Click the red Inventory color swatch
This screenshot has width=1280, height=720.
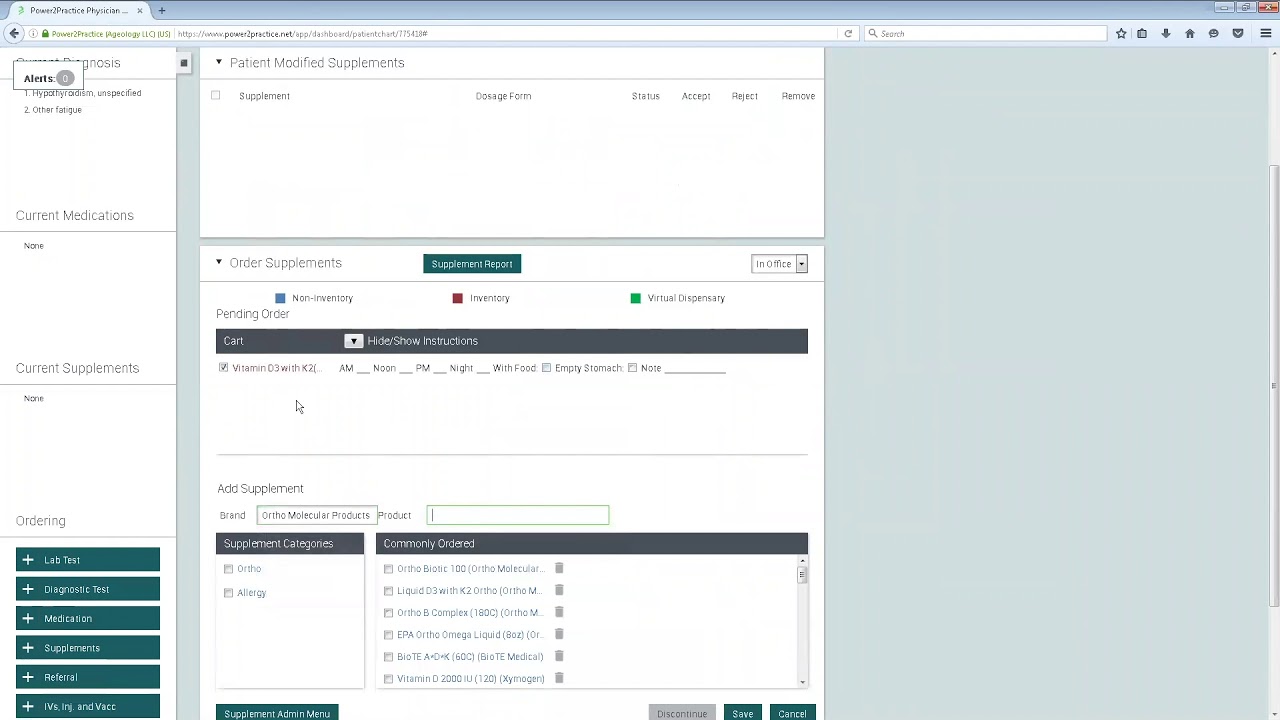458,298
